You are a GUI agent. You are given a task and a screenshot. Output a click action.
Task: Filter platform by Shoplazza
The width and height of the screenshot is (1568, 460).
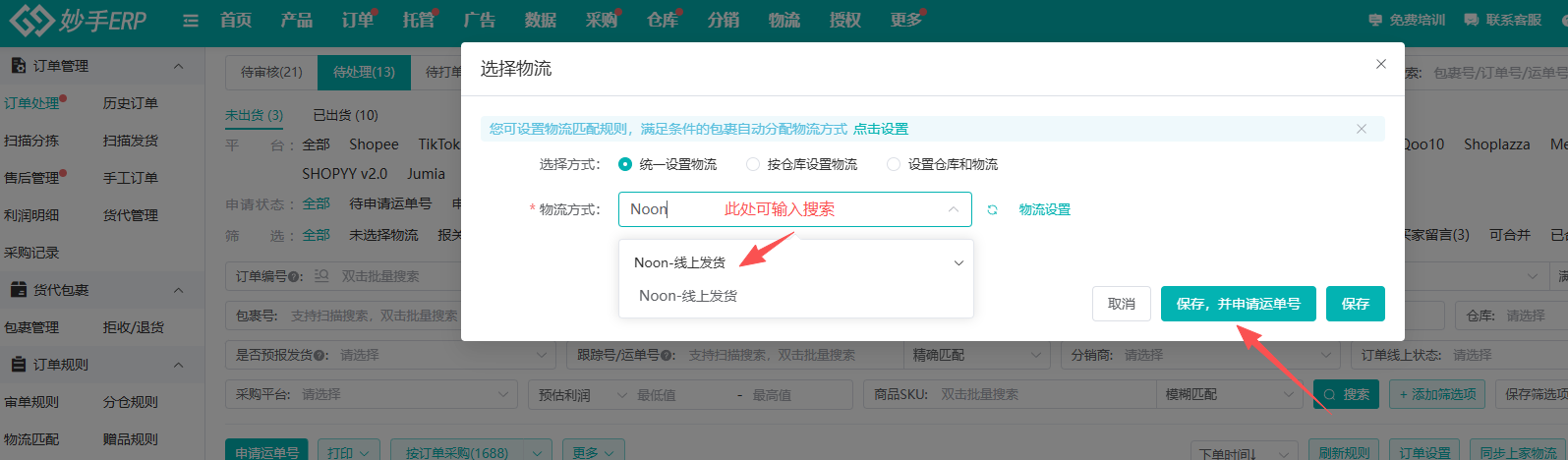click(x=1496, y=144)
